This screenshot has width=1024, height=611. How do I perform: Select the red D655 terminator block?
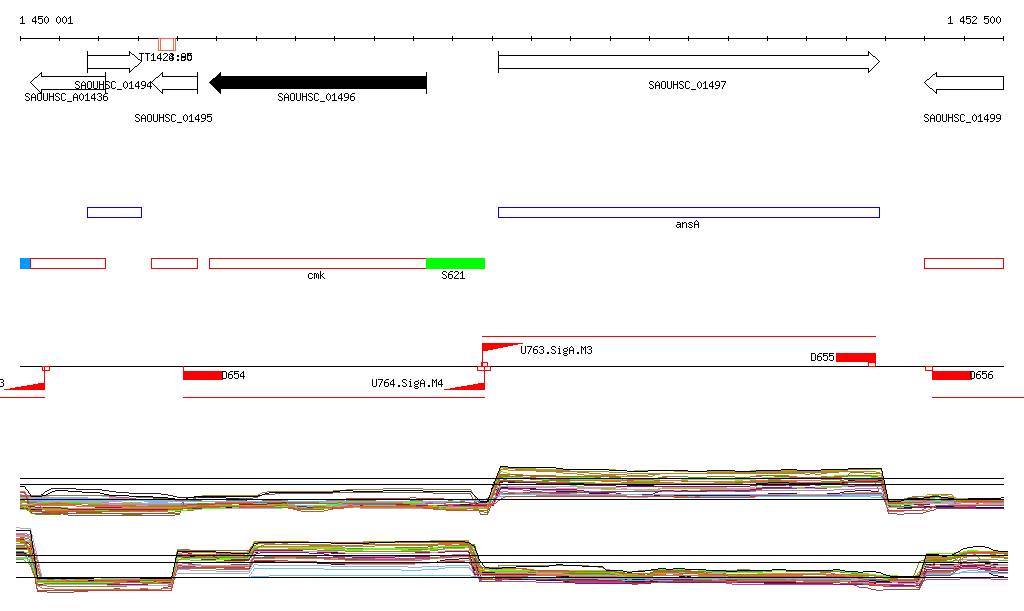(x=855, y=357)
